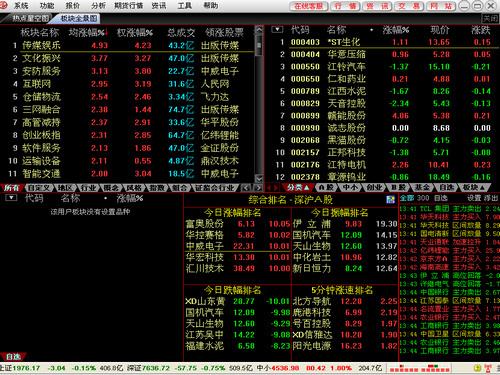Image resolution: width=500 pixels, height=375 pixels.
Task: Open the dropdown arrow beside 代码 in stock list
Action: point(277,30)
